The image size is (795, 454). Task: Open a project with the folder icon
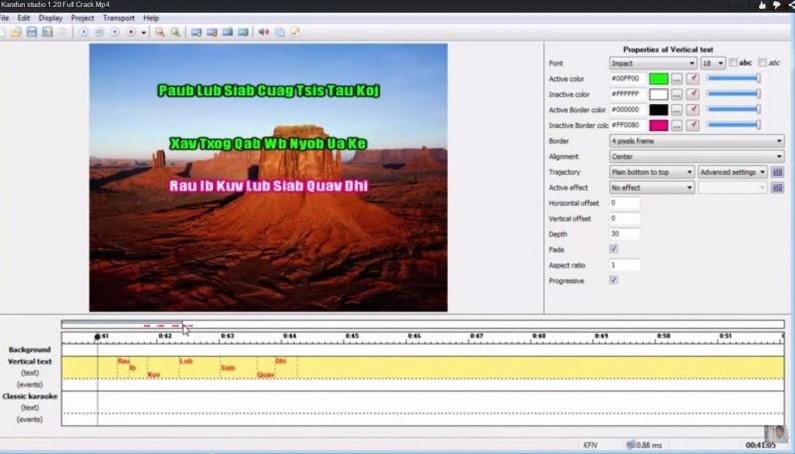pyautogui.click(x=16, y=32)
